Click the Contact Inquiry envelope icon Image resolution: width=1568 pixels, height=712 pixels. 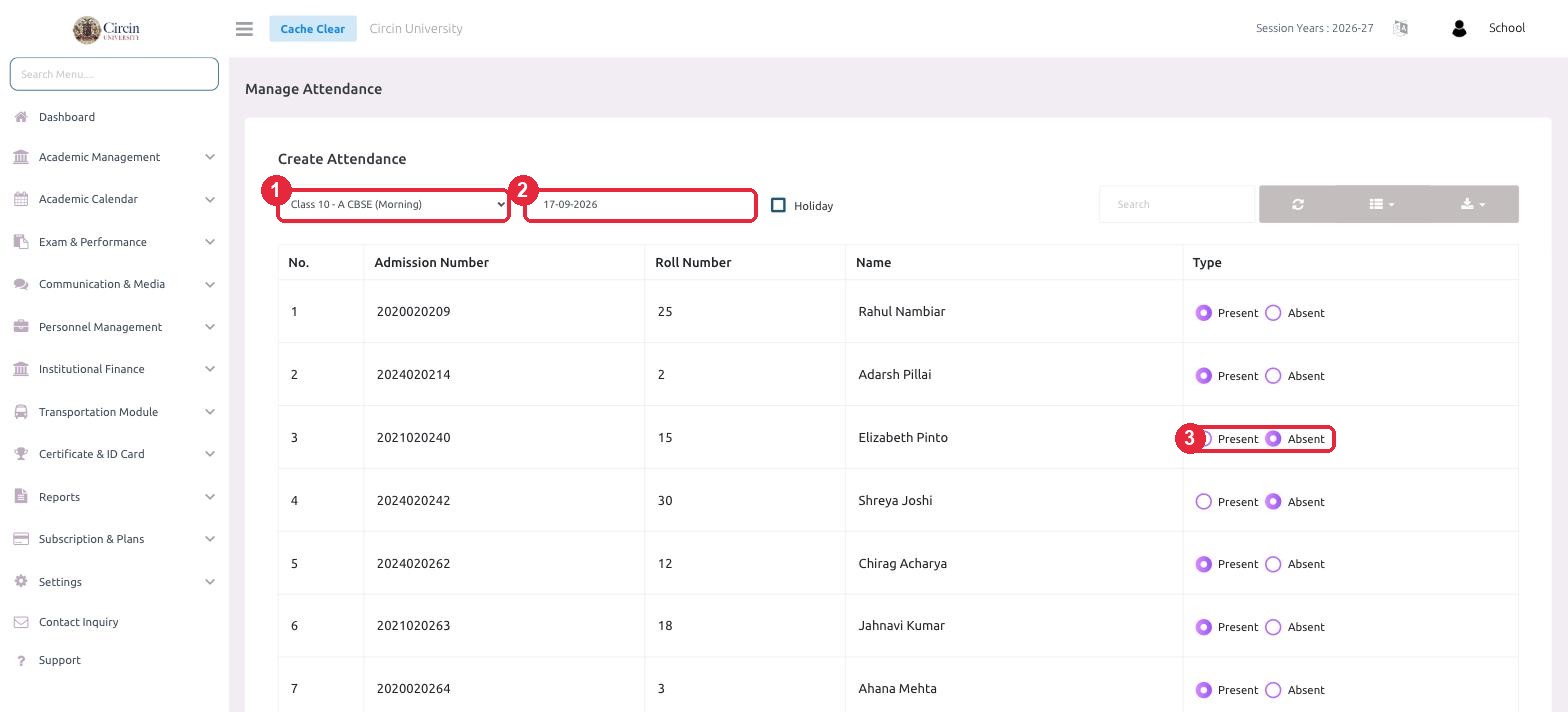click(21, 622)
